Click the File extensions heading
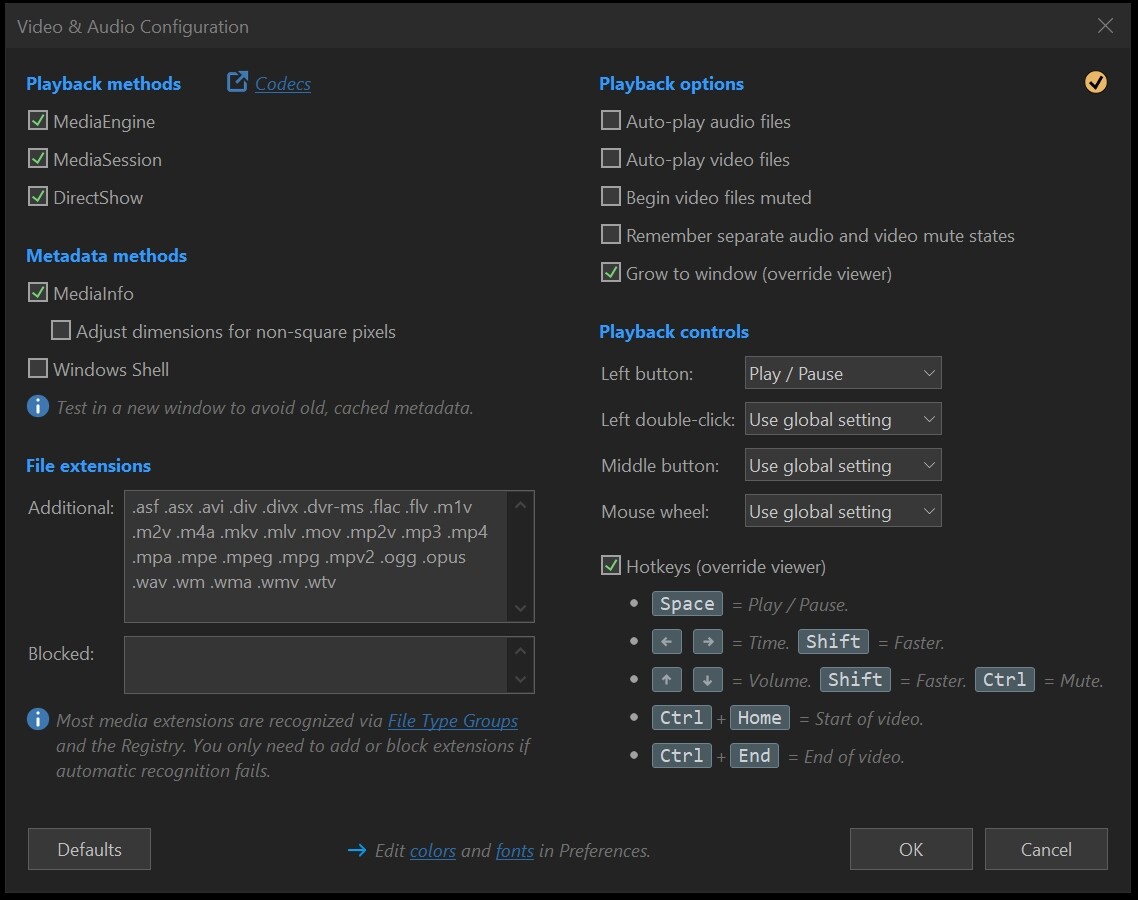The image size is (1138, 900). [x=89, y=465]
